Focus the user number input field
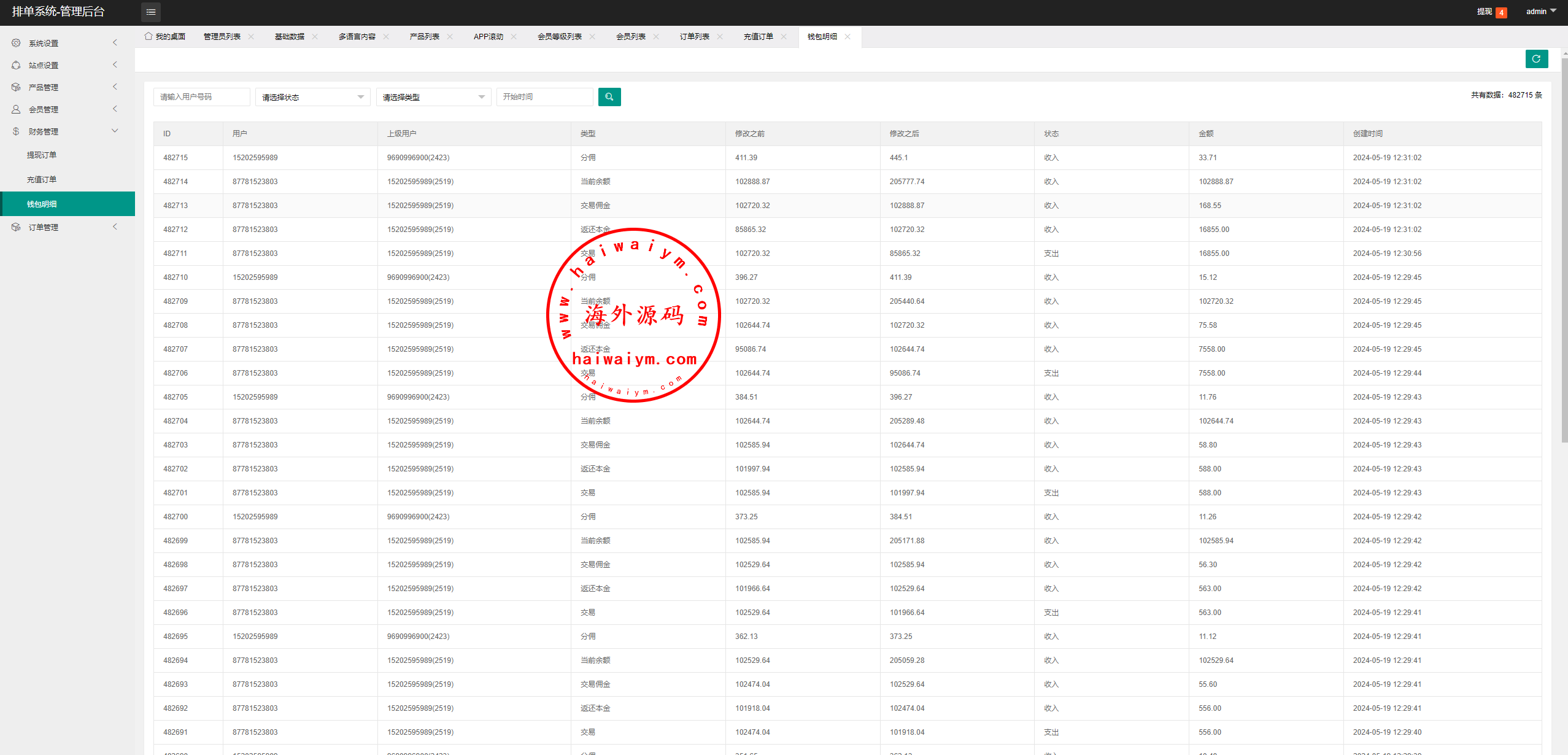1568x755 pixels. pos(201,97)
